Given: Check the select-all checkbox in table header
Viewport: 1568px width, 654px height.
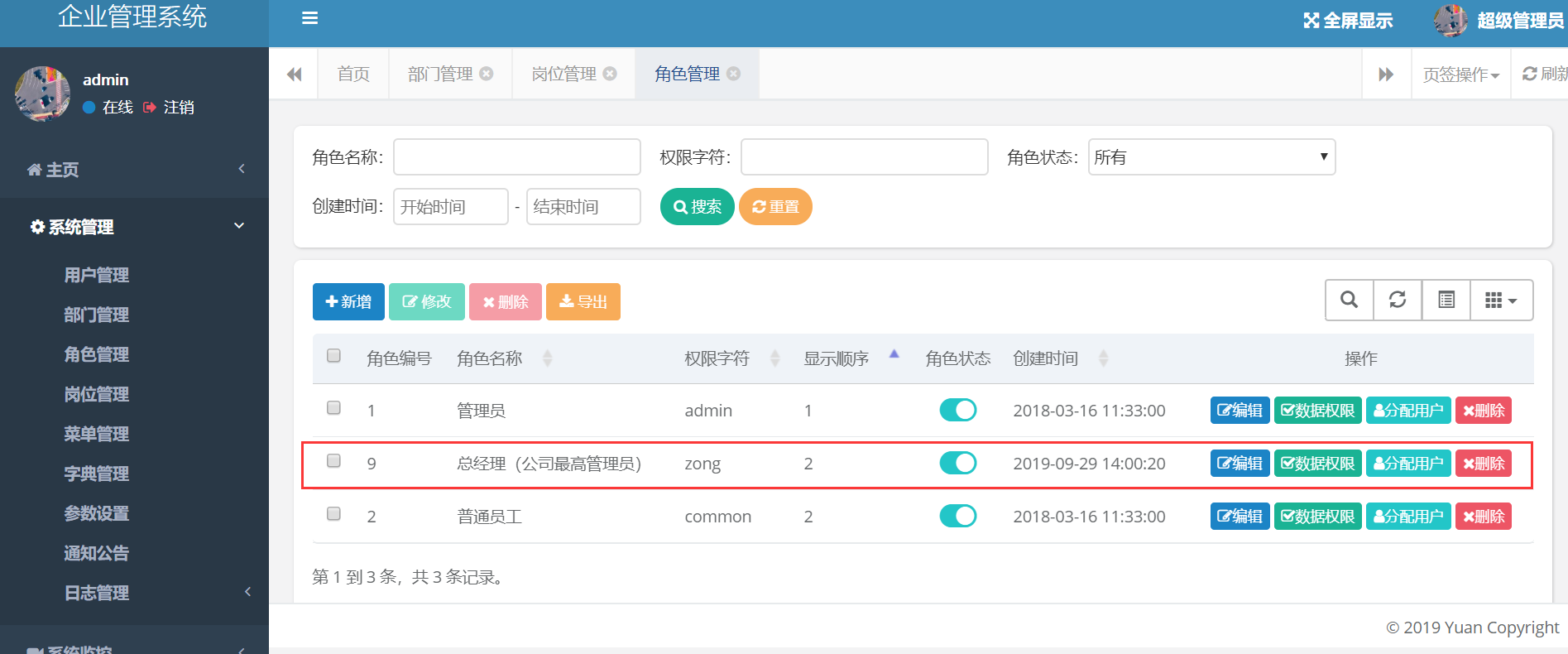Looking at the screenshot, I should pyautogui.click(x=333, y=355).
